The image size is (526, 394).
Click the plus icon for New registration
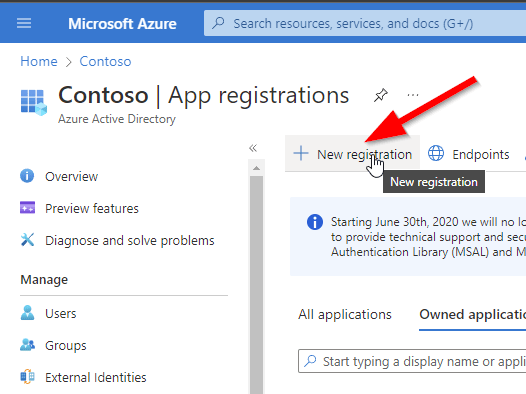(x=301, y=154)
